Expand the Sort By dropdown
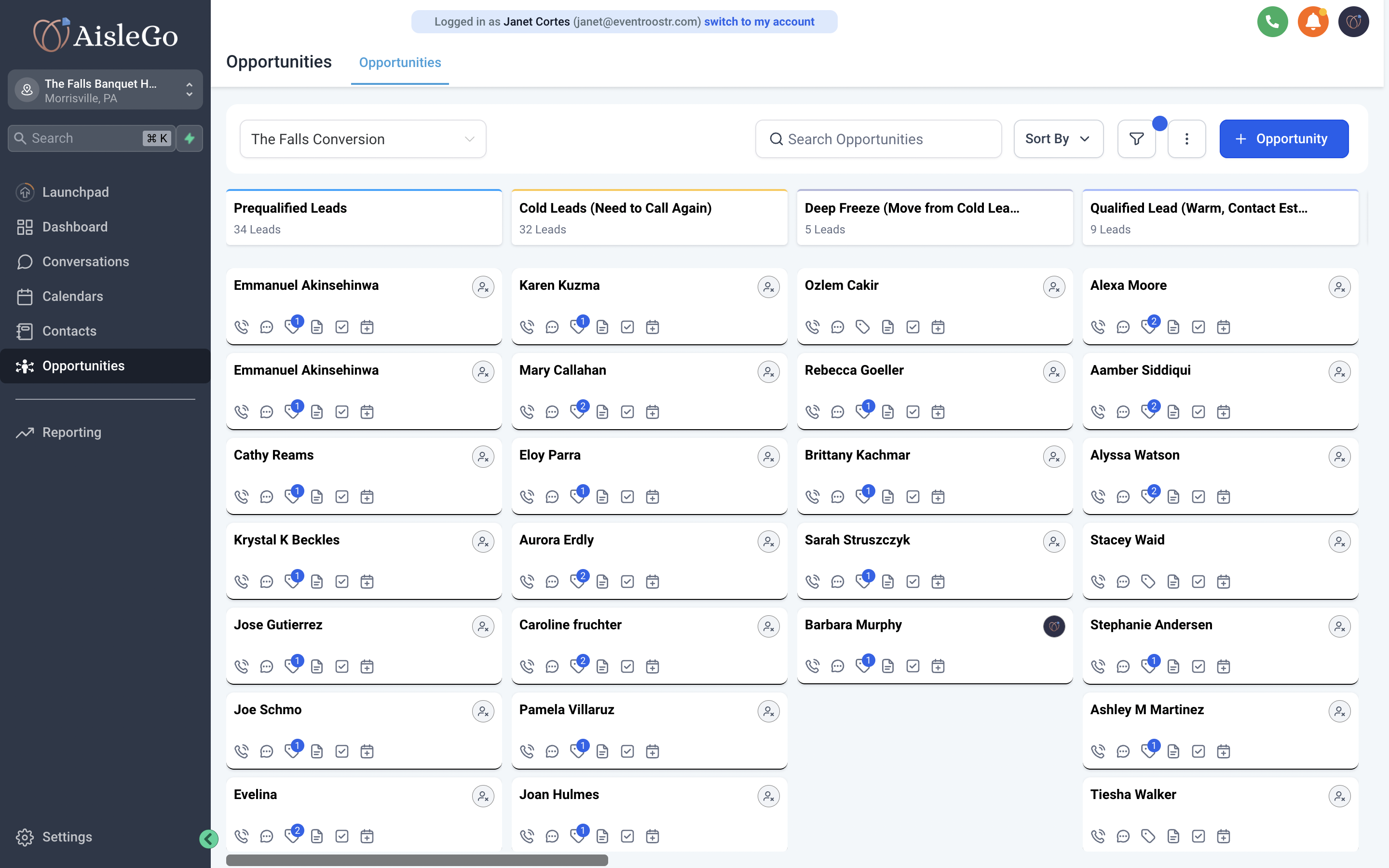 coord(1058,139)
